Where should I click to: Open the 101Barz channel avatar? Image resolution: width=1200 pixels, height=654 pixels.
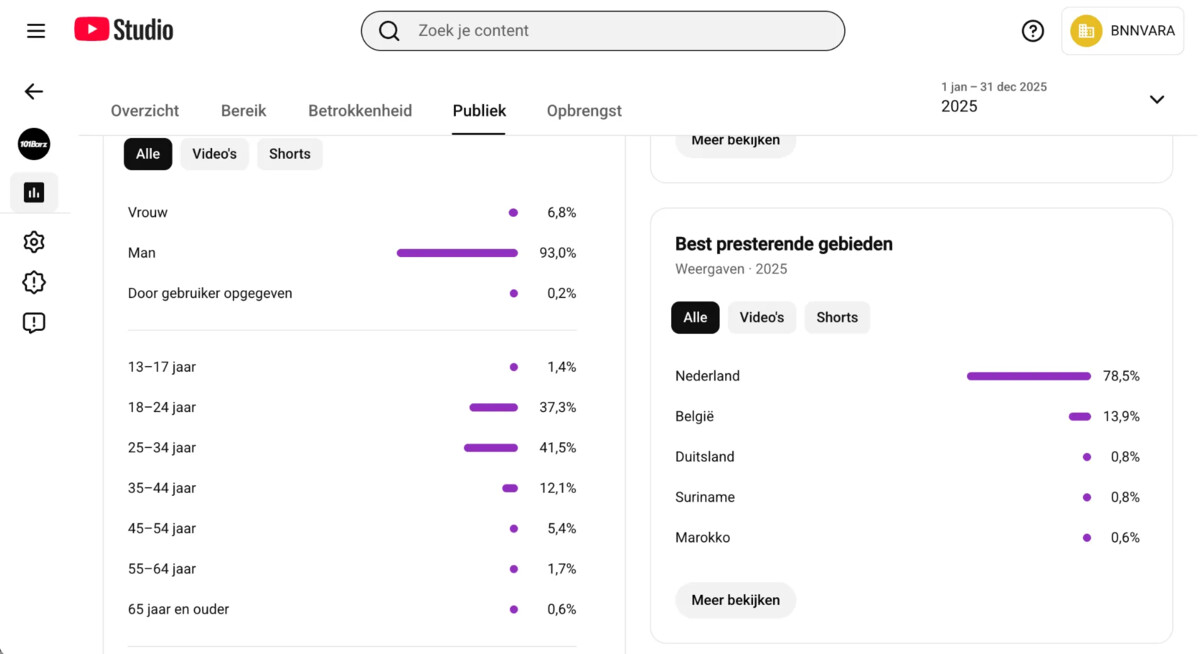pyautogui.click(x=34, y=144)
